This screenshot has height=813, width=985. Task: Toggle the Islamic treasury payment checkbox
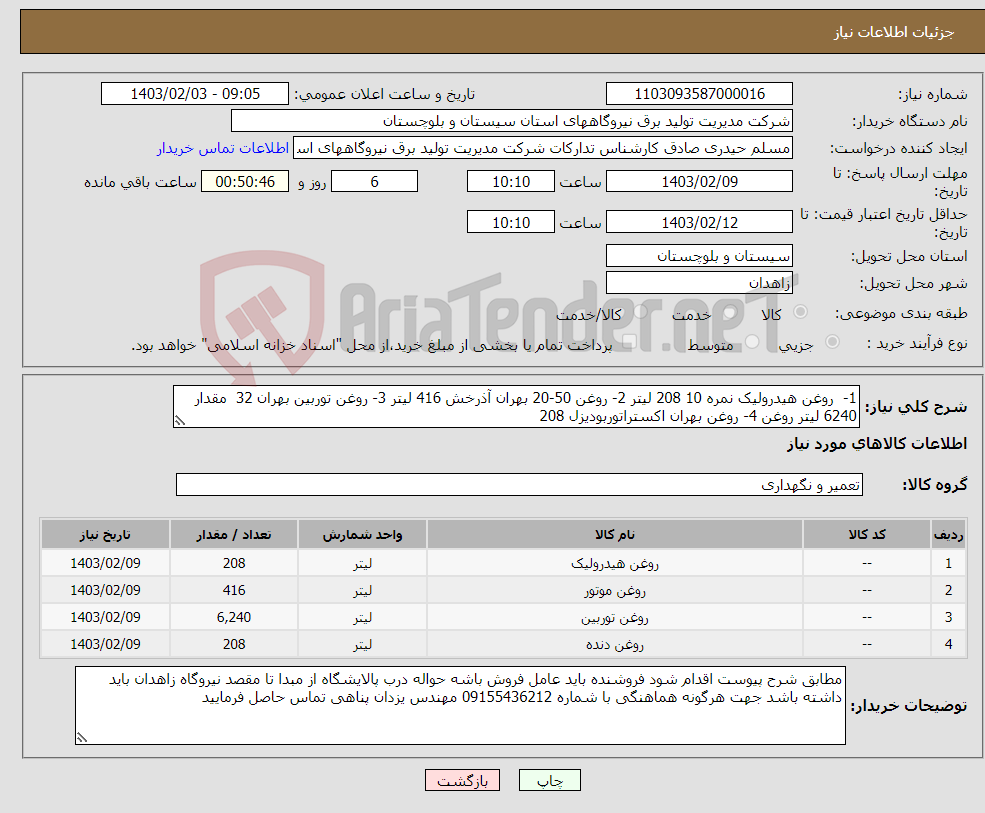coord(629,342)
